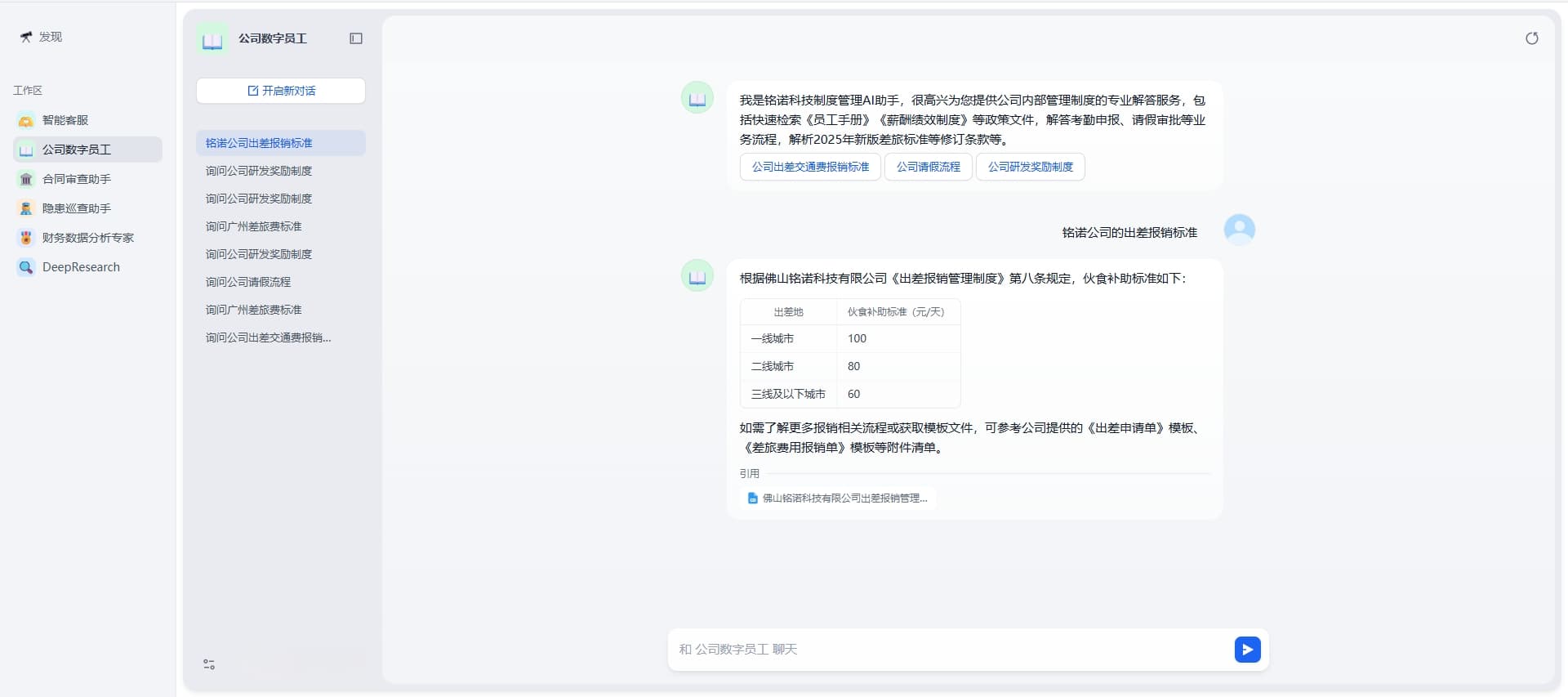Open the cited file 佛山铭诺科技有限公司出差报销管理...
The image size is (1568, 697).
(x=838, y=498)
